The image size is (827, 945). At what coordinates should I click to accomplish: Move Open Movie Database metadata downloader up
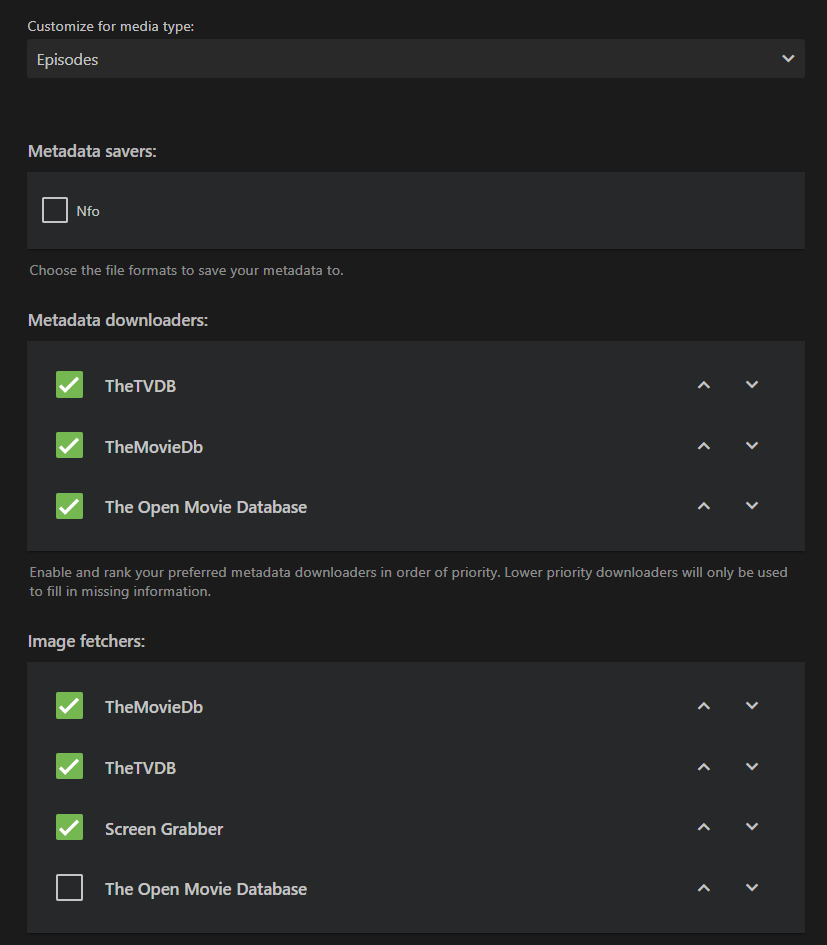[704, 506]
